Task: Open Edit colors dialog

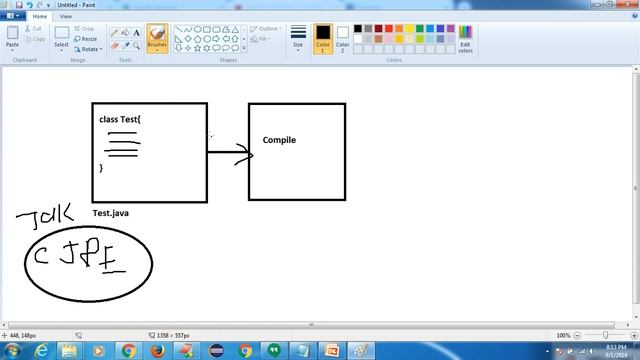Action: [x=465, y=39]
